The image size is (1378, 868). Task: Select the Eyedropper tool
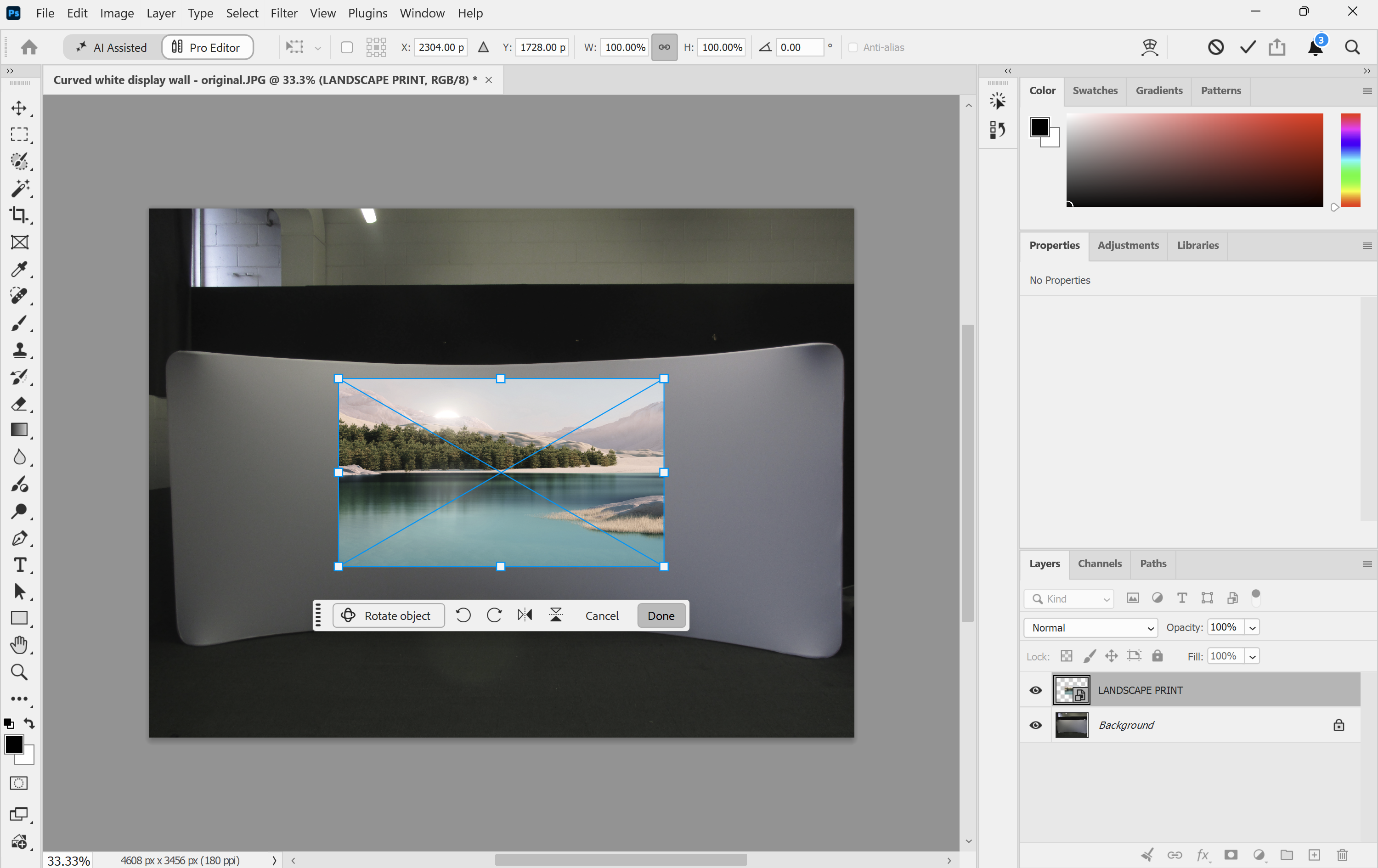[x=19, y=269]
